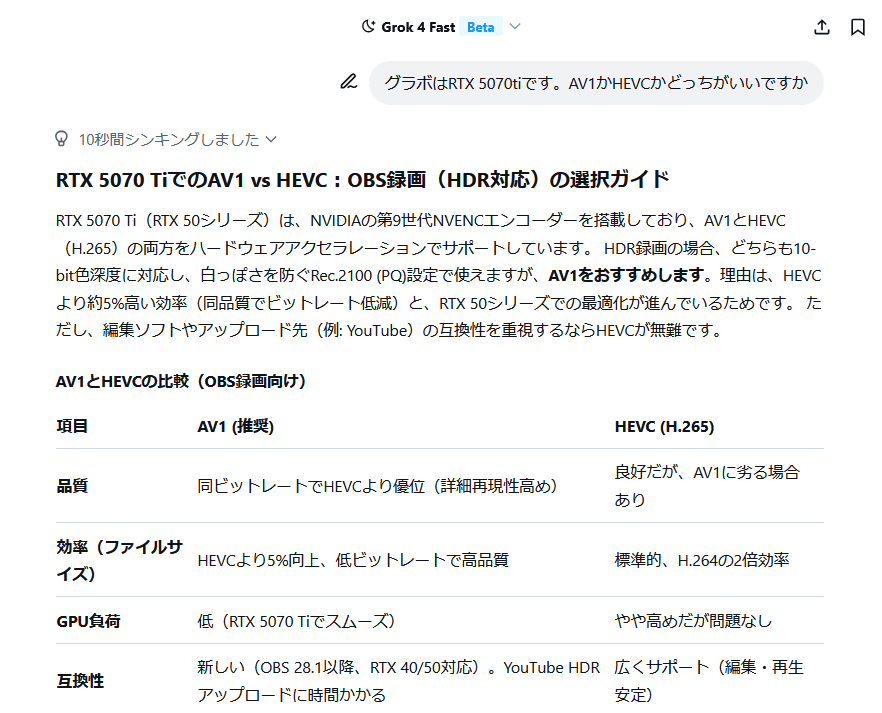Click the 互換性 row label
The height and width of the screenshot is (713, 882).
coord(80,681)
